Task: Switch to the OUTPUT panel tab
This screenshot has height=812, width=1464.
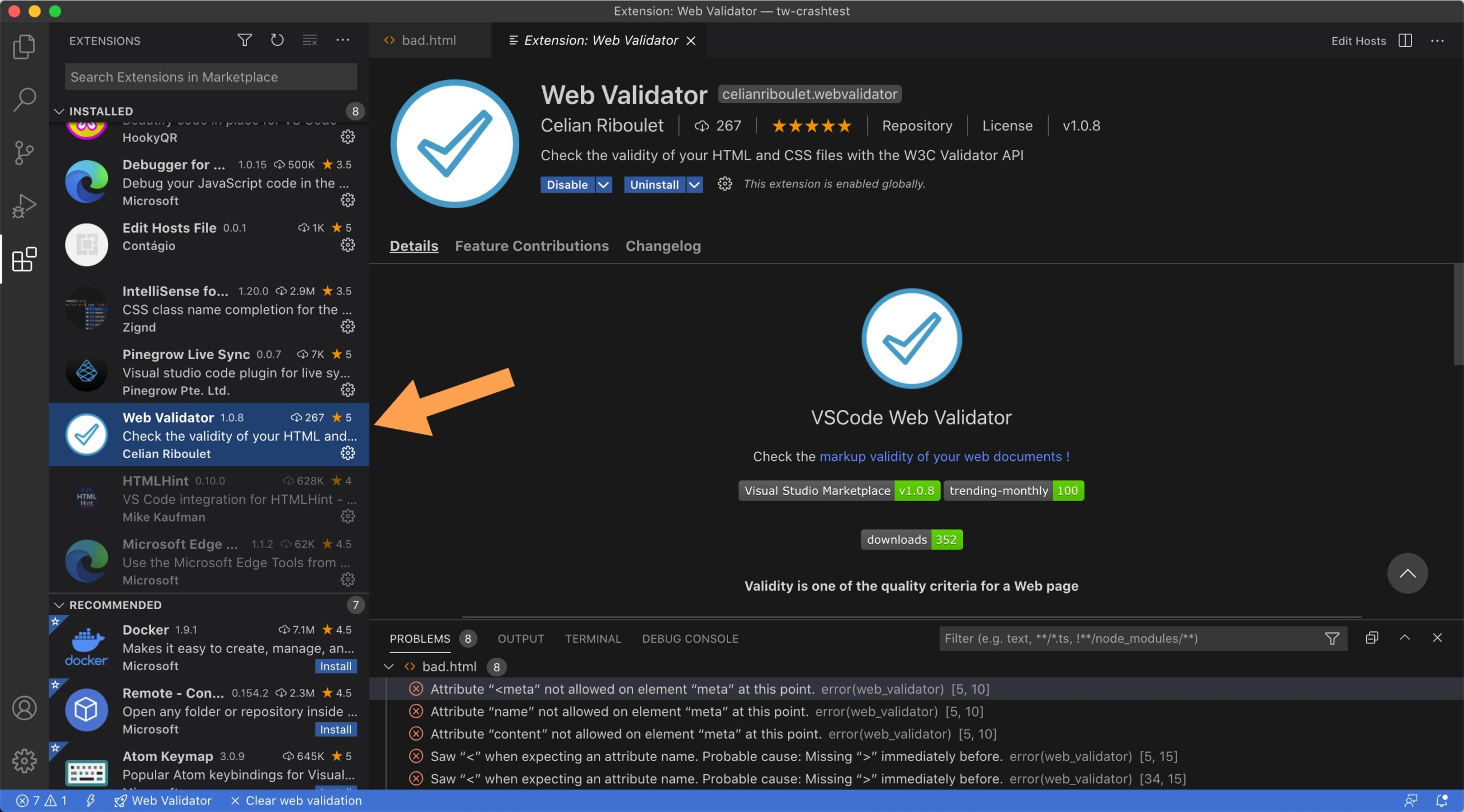Action: coord(521,639)
